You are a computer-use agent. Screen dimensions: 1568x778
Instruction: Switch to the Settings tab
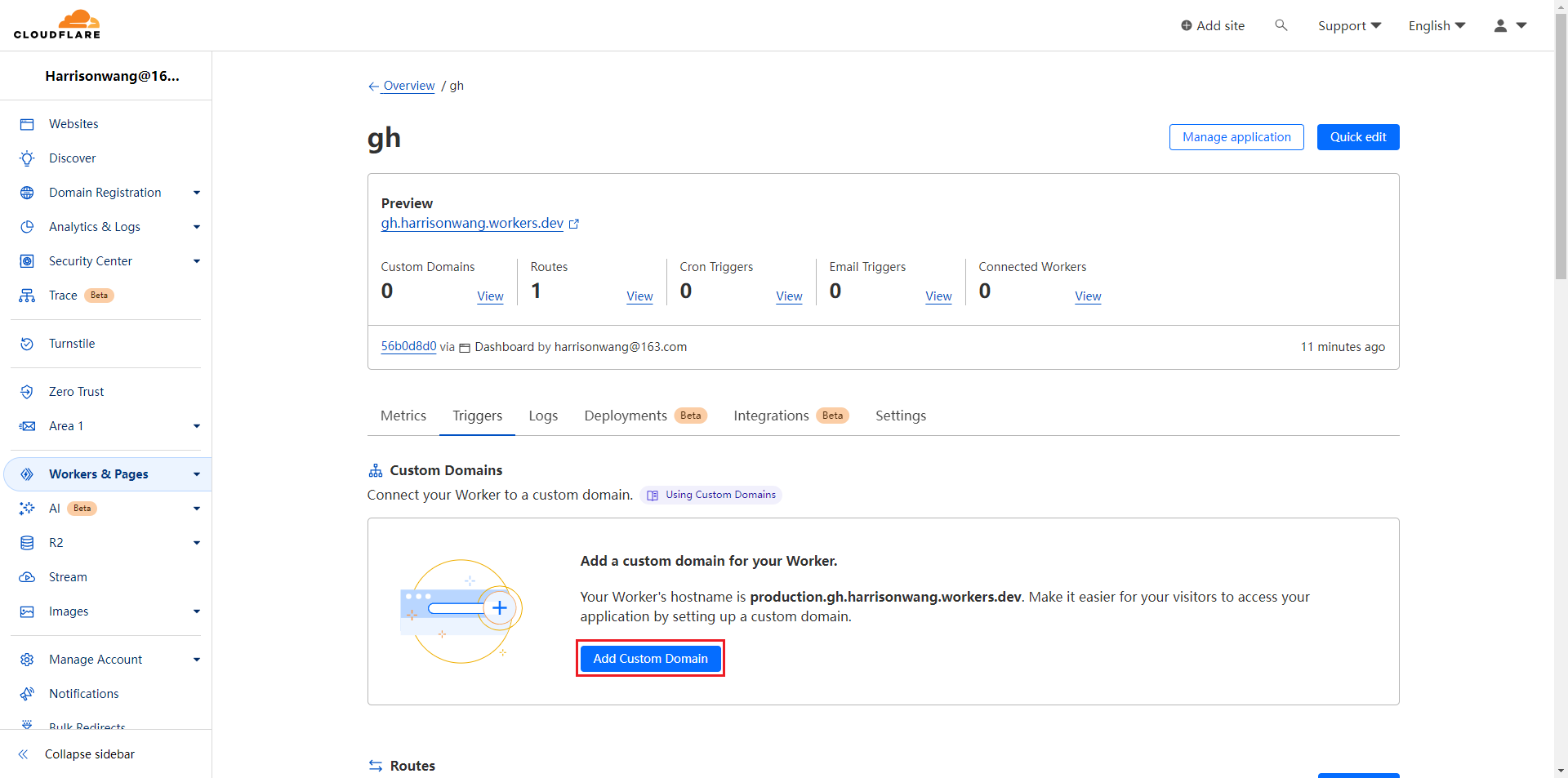click(900, 416)
